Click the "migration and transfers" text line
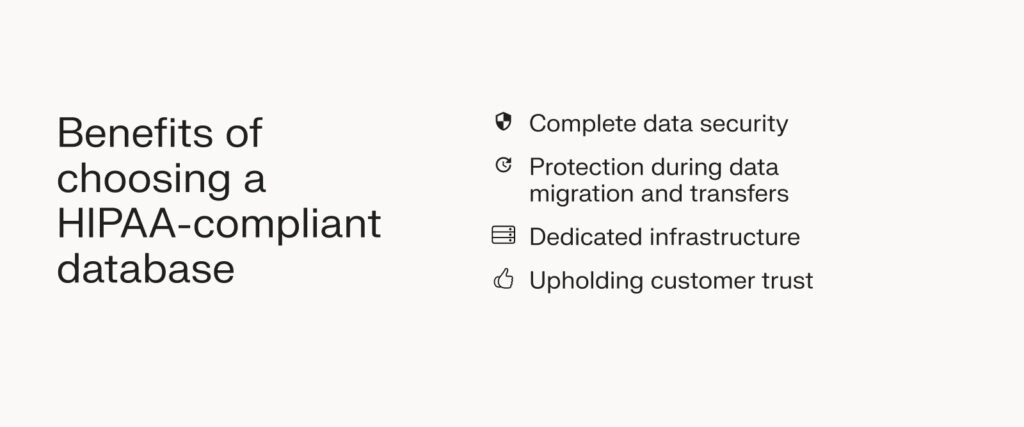 (658, 193)
